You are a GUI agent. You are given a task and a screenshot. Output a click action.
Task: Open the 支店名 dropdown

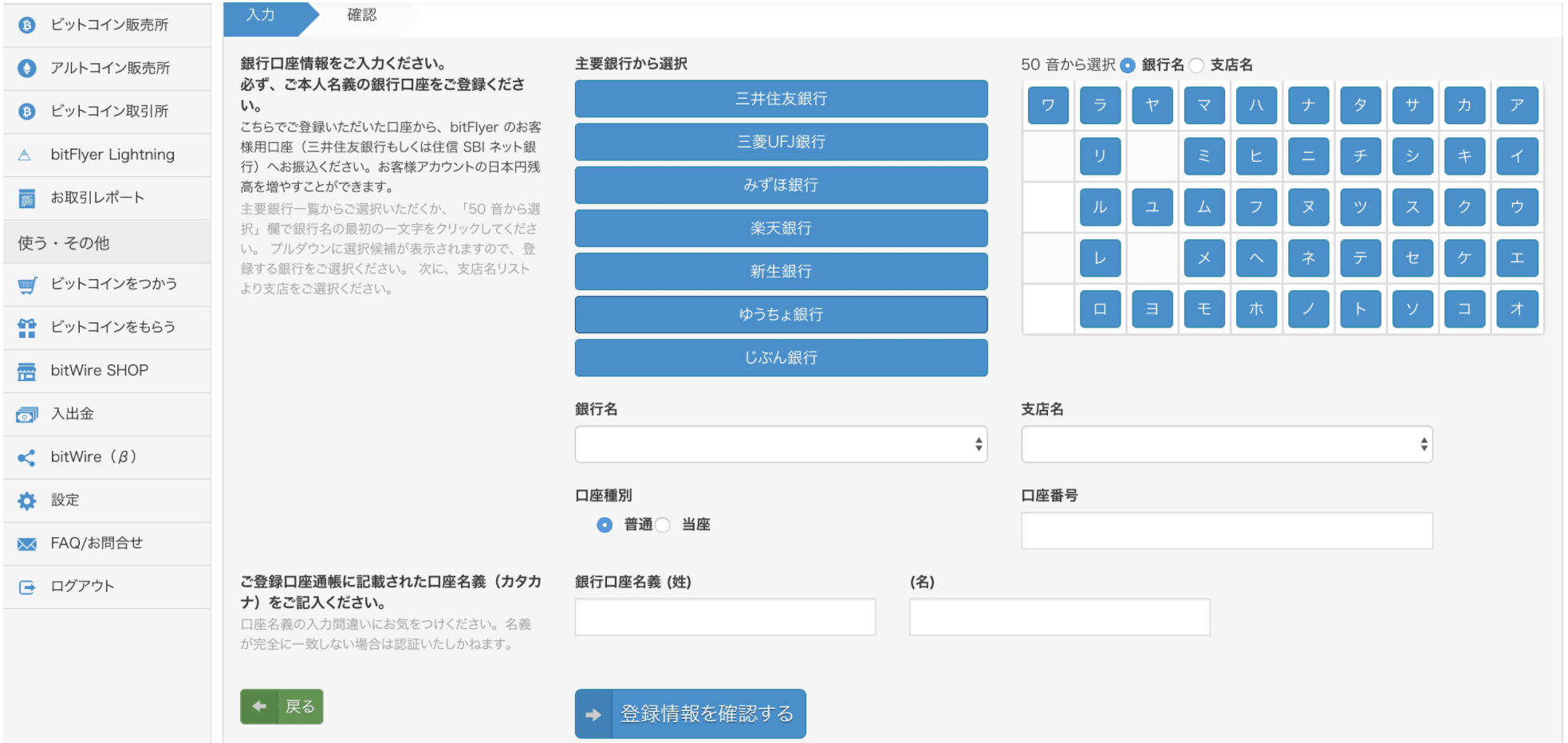click(x=1227, y=444)
